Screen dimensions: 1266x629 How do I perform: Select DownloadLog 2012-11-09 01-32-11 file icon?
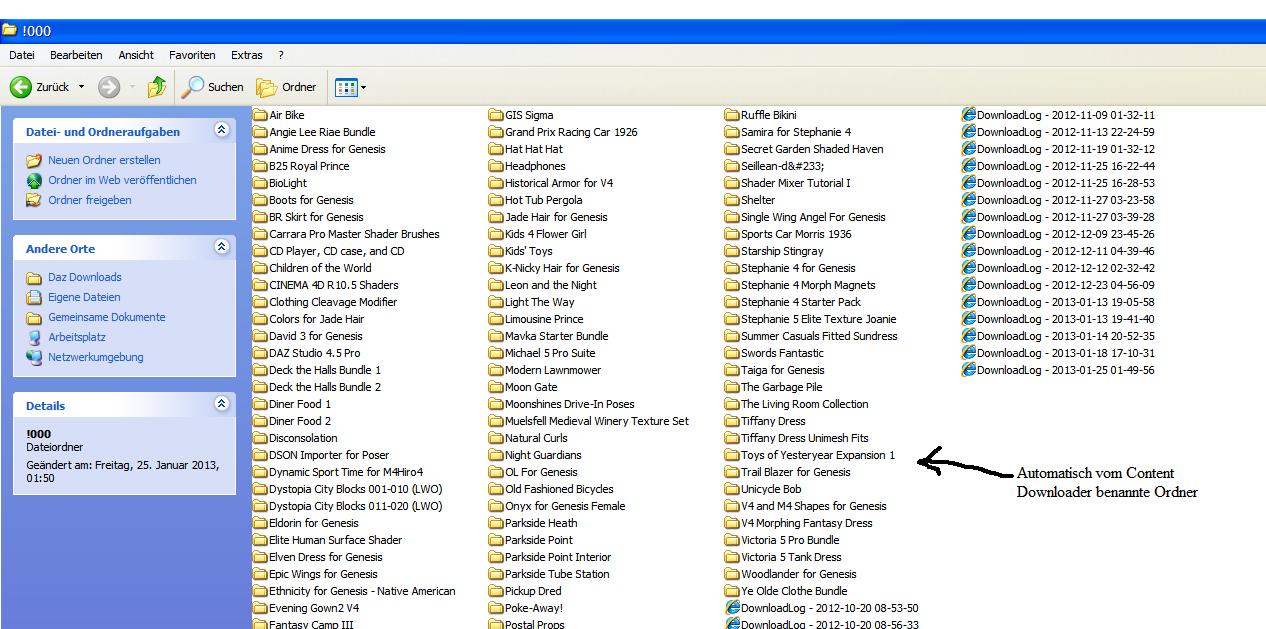tap(968, 115)
